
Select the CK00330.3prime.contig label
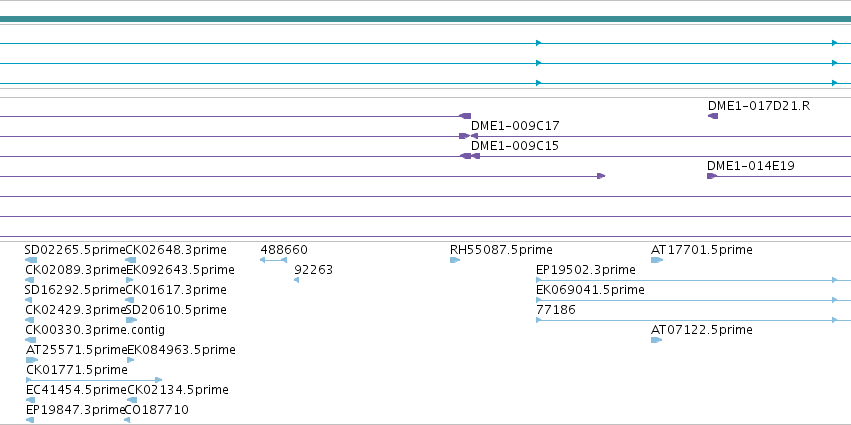(x=95, y=330)
